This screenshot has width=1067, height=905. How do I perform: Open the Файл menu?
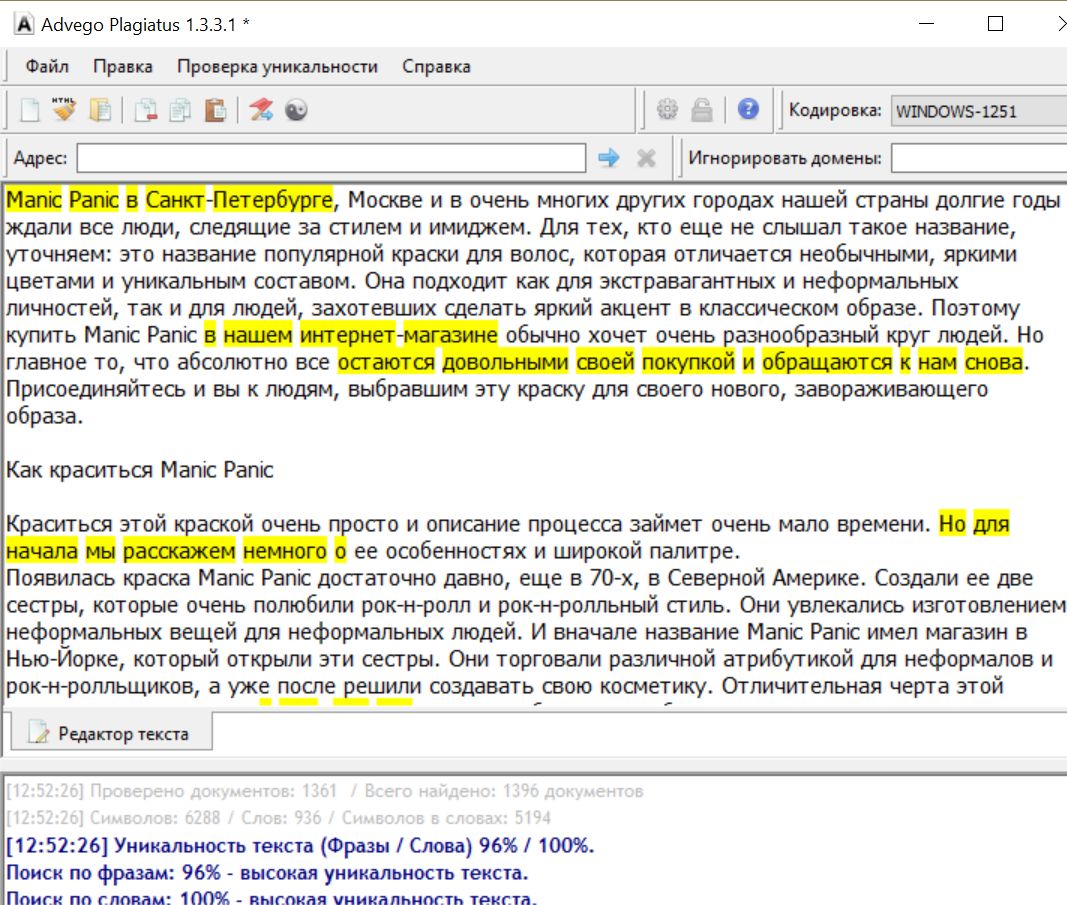click(47, 67)
